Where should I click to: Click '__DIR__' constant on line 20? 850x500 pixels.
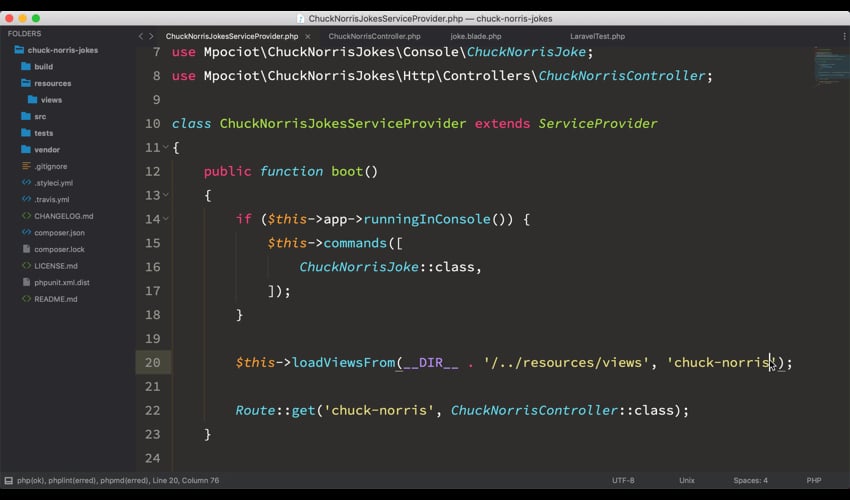click(x=431, y=362)
